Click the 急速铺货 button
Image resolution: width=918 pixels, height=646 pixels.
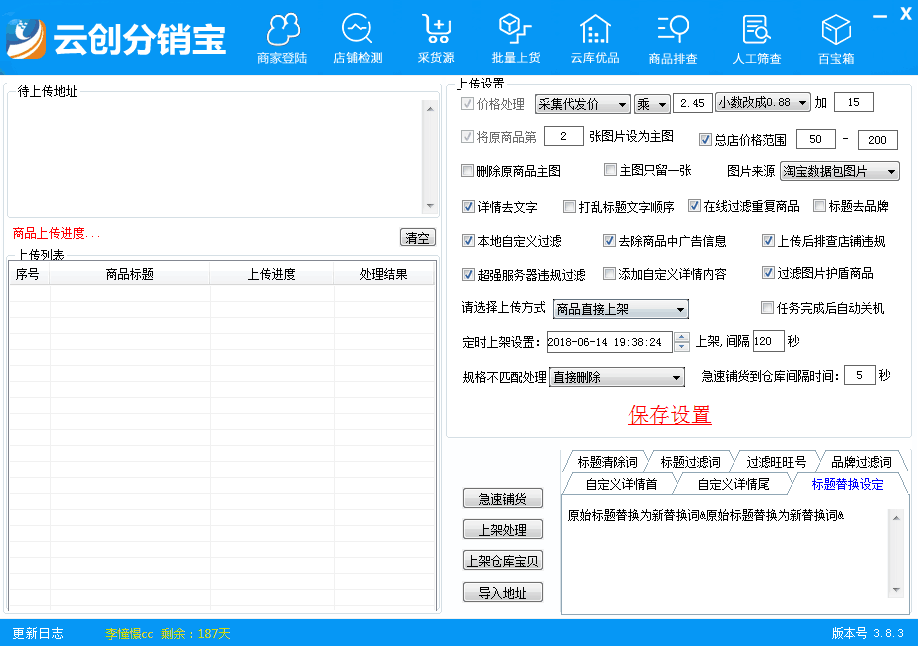(x=502, y=498)
